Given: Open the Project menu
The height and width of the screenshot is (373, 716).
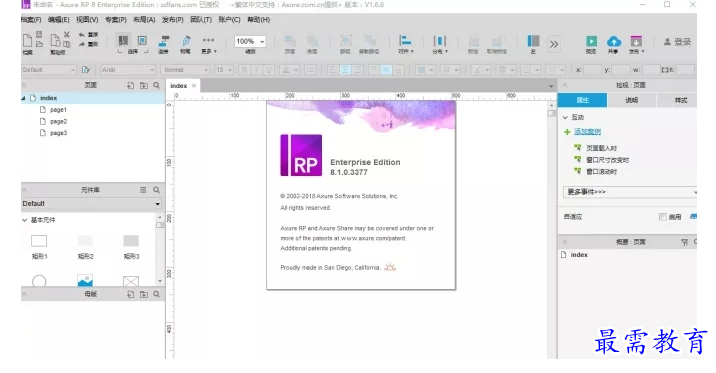Looking at the screenshot, I should point(116,20).
